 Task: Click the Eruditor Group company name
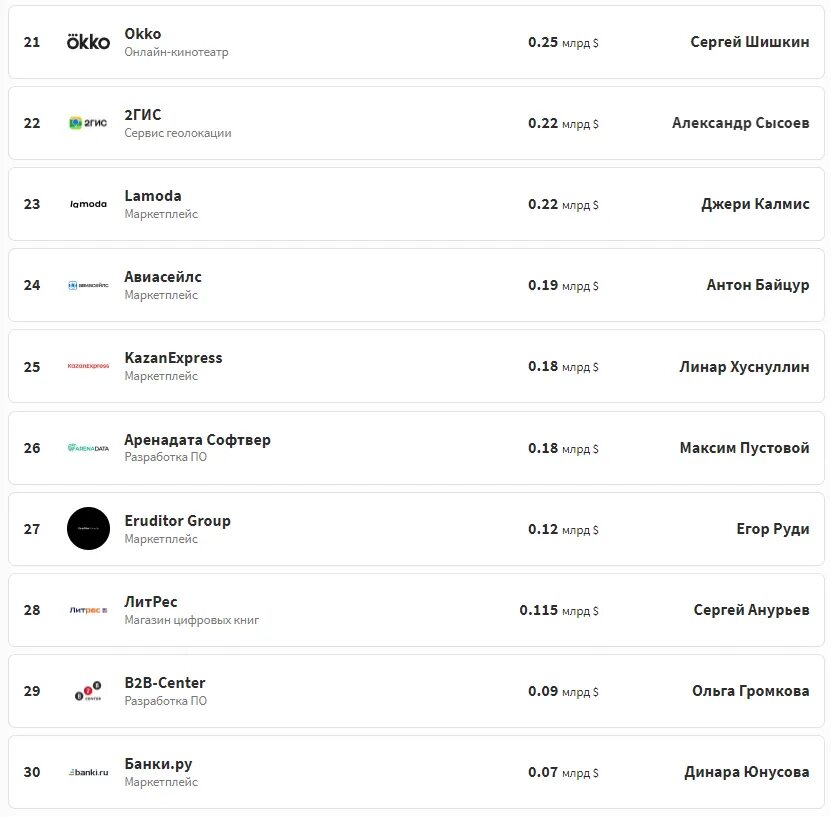click(177, 521)
